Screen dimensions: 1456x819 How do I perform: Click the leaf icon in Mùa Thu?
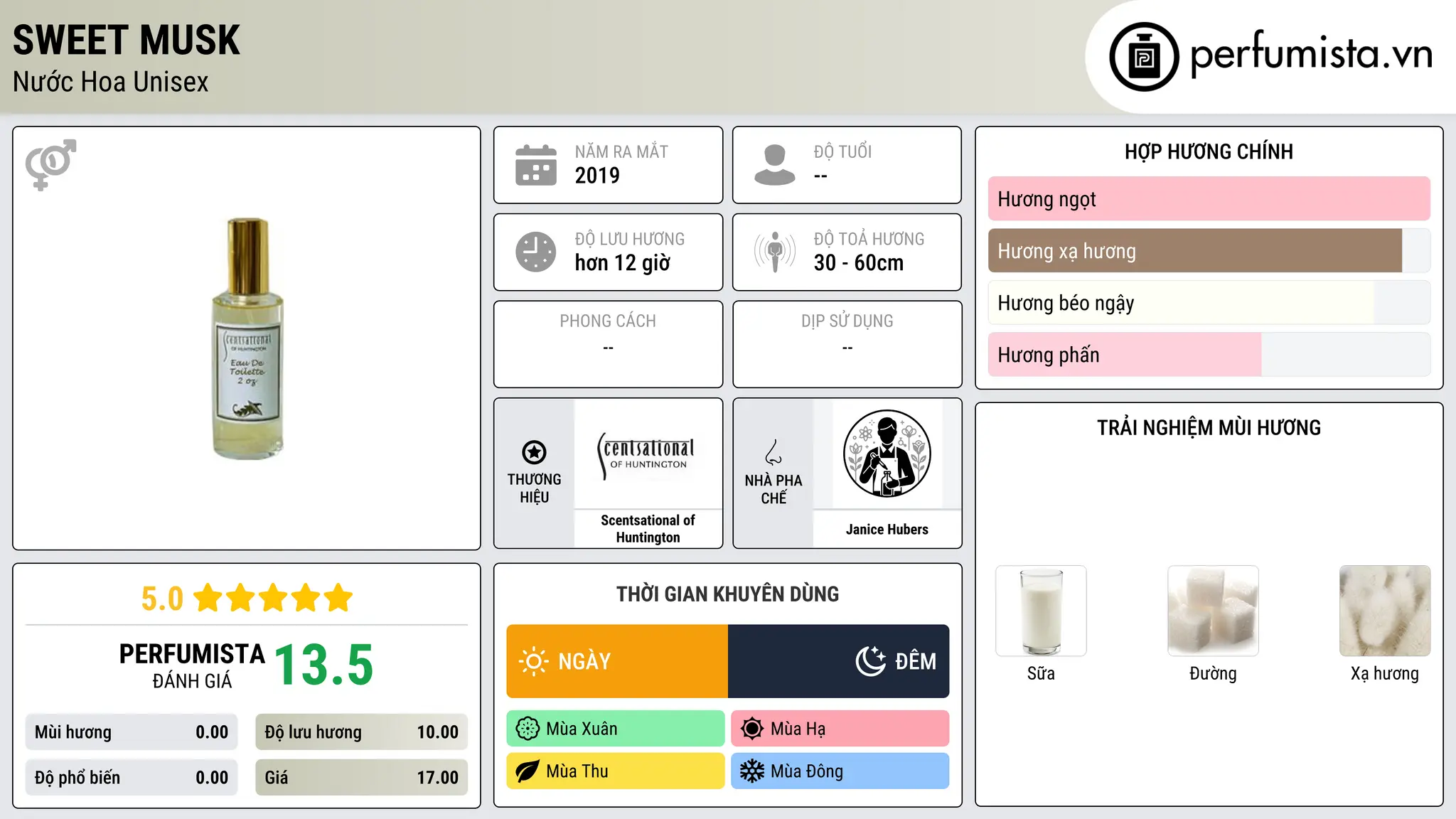tap(528, 771)
